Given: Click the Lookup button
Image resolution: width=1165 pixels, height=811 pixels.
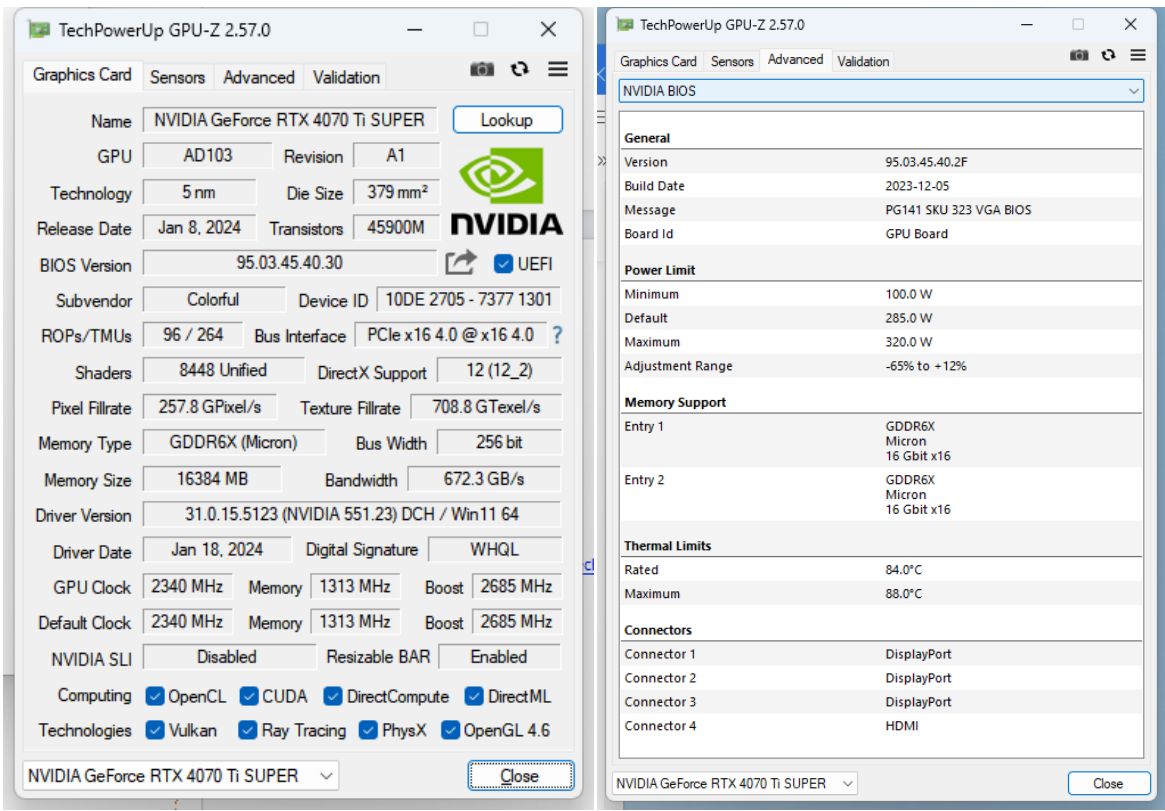Looking at the screenshot, I should (507, 120).
